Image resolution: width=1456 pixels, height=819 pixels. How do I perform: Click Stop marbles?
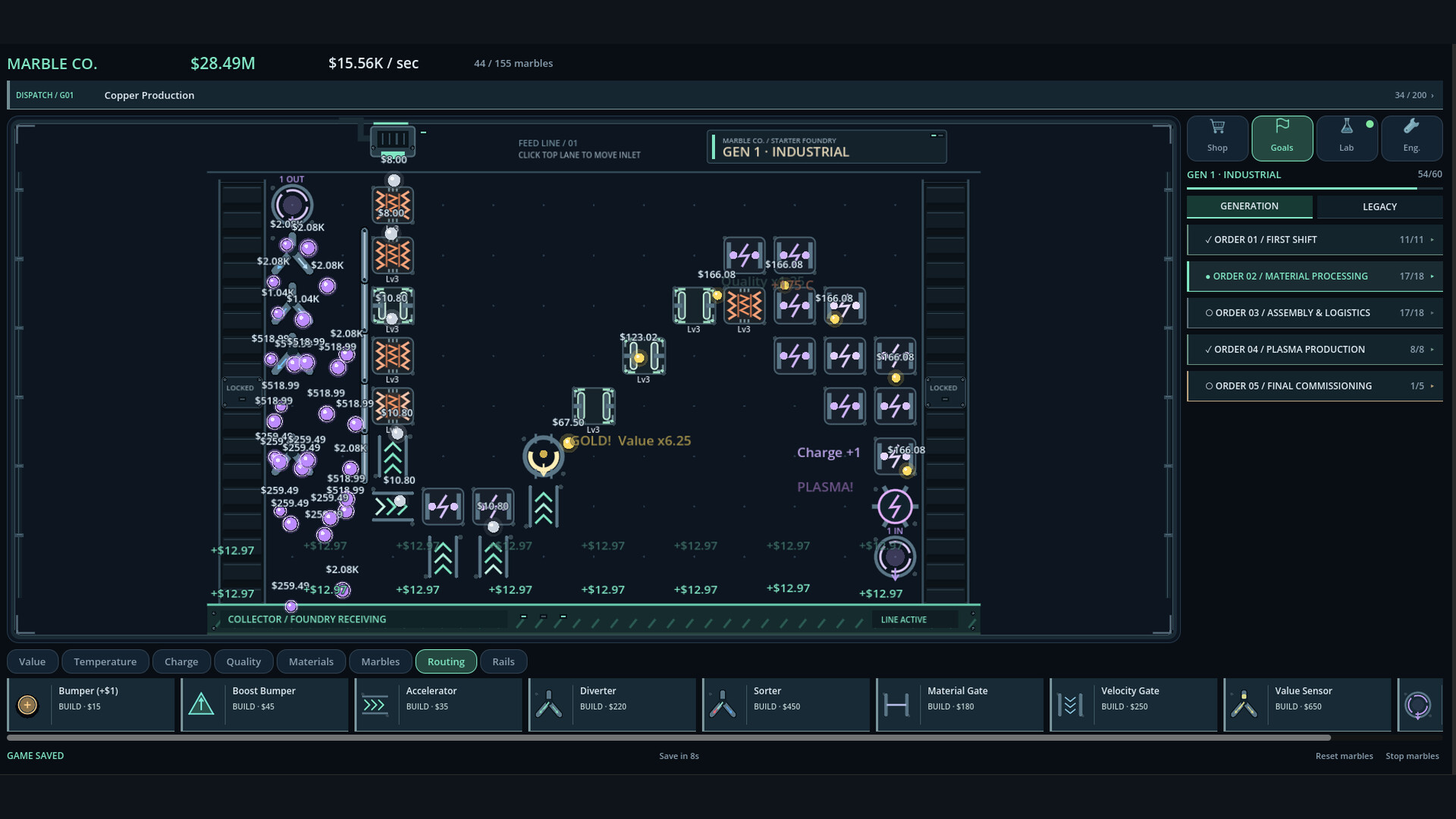pyautogui.click(x=1412, y=756)
